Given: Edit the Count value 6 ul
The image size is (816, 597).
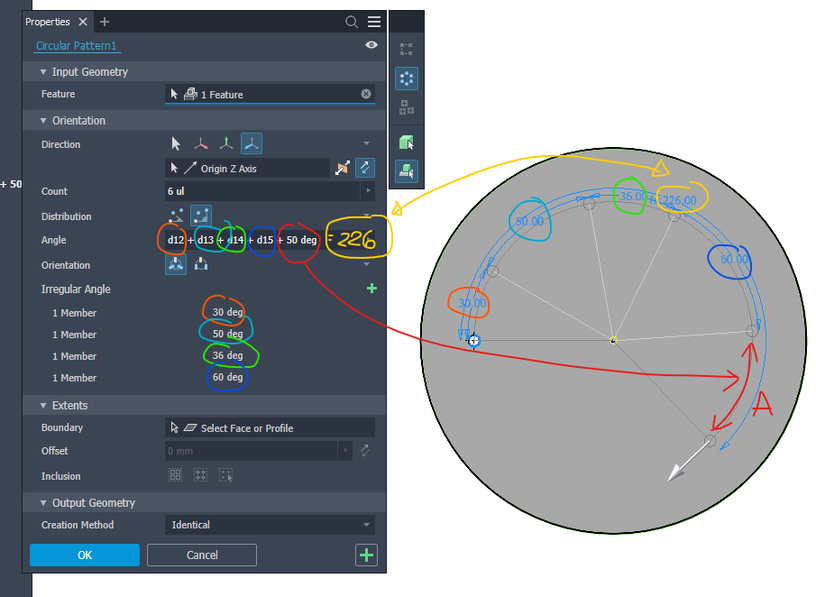Looking at the screenshot, I should (x=262, y=191).
